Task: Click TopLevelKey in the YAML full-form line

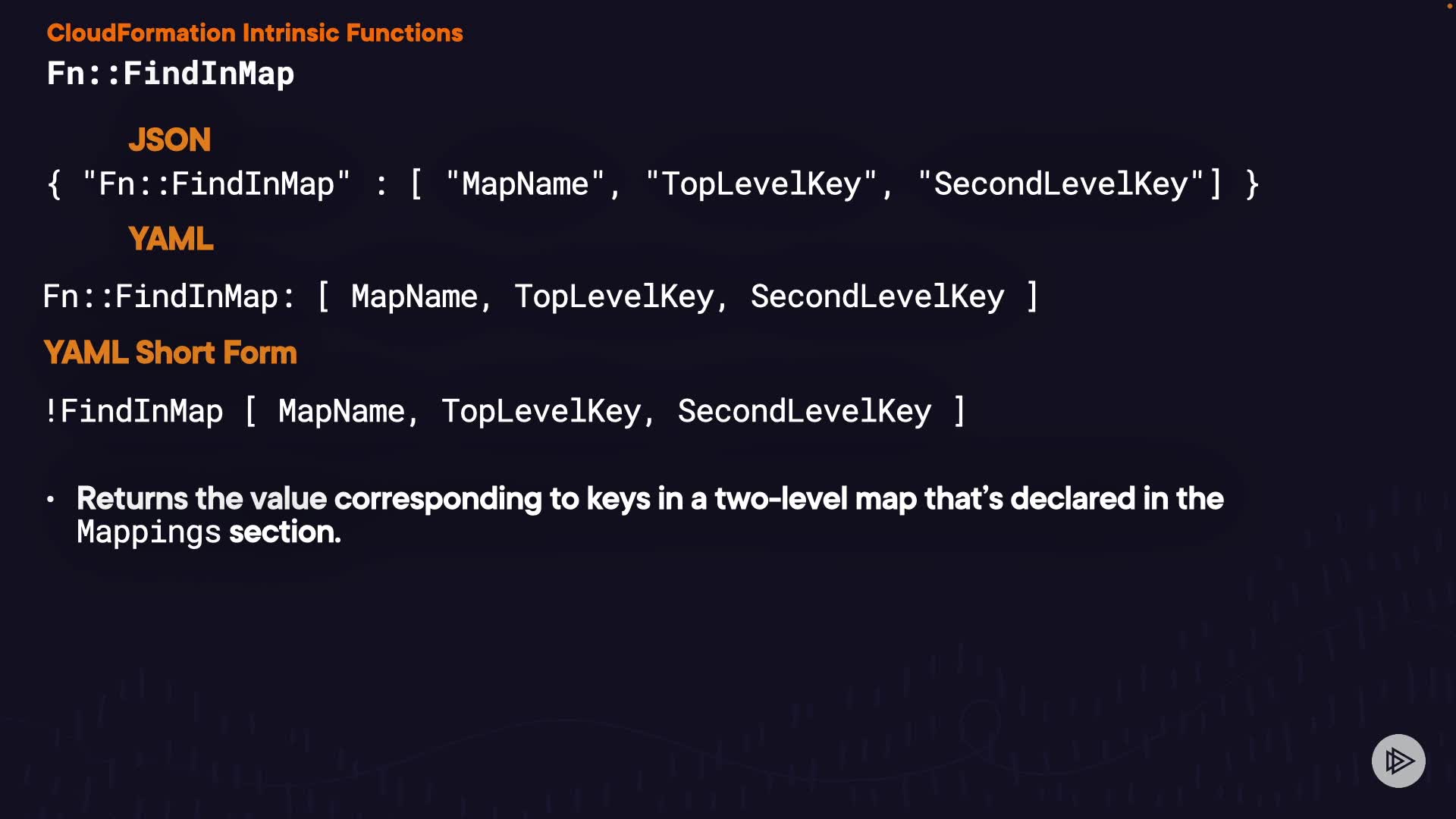Action: click(x=614, y=297)
